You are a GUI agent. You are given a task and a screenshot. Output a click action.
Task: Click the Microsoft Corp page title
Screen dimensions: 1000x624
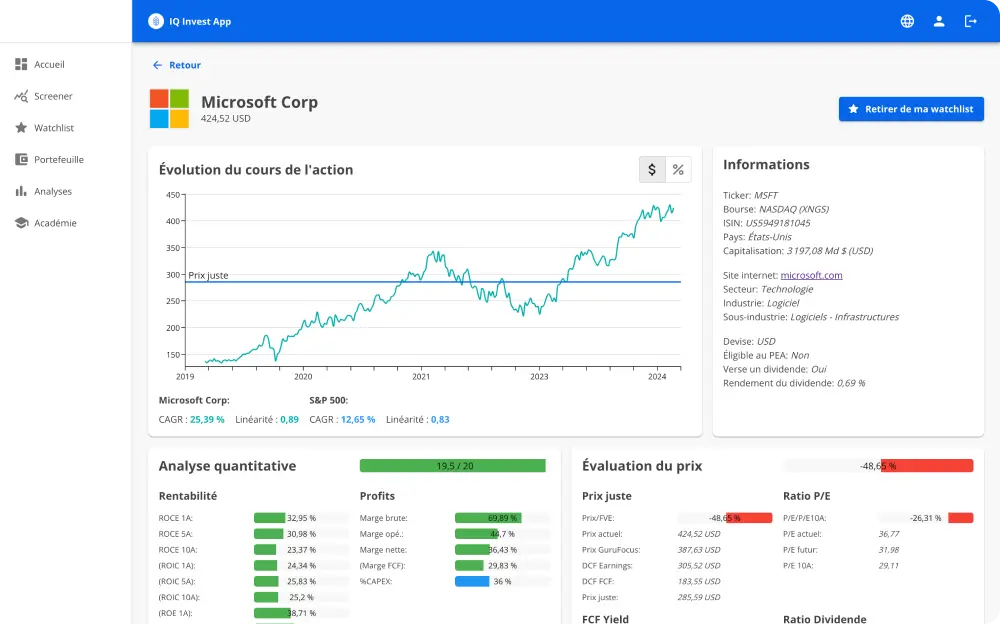point(260,102)
